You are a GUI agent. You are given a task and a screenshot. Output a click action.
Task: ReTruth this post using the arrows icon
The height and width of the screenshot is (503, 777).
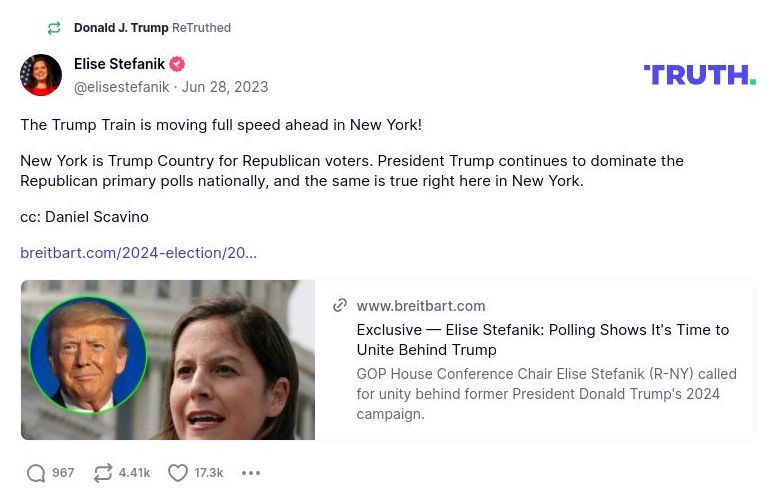click(x=103, y=473)
